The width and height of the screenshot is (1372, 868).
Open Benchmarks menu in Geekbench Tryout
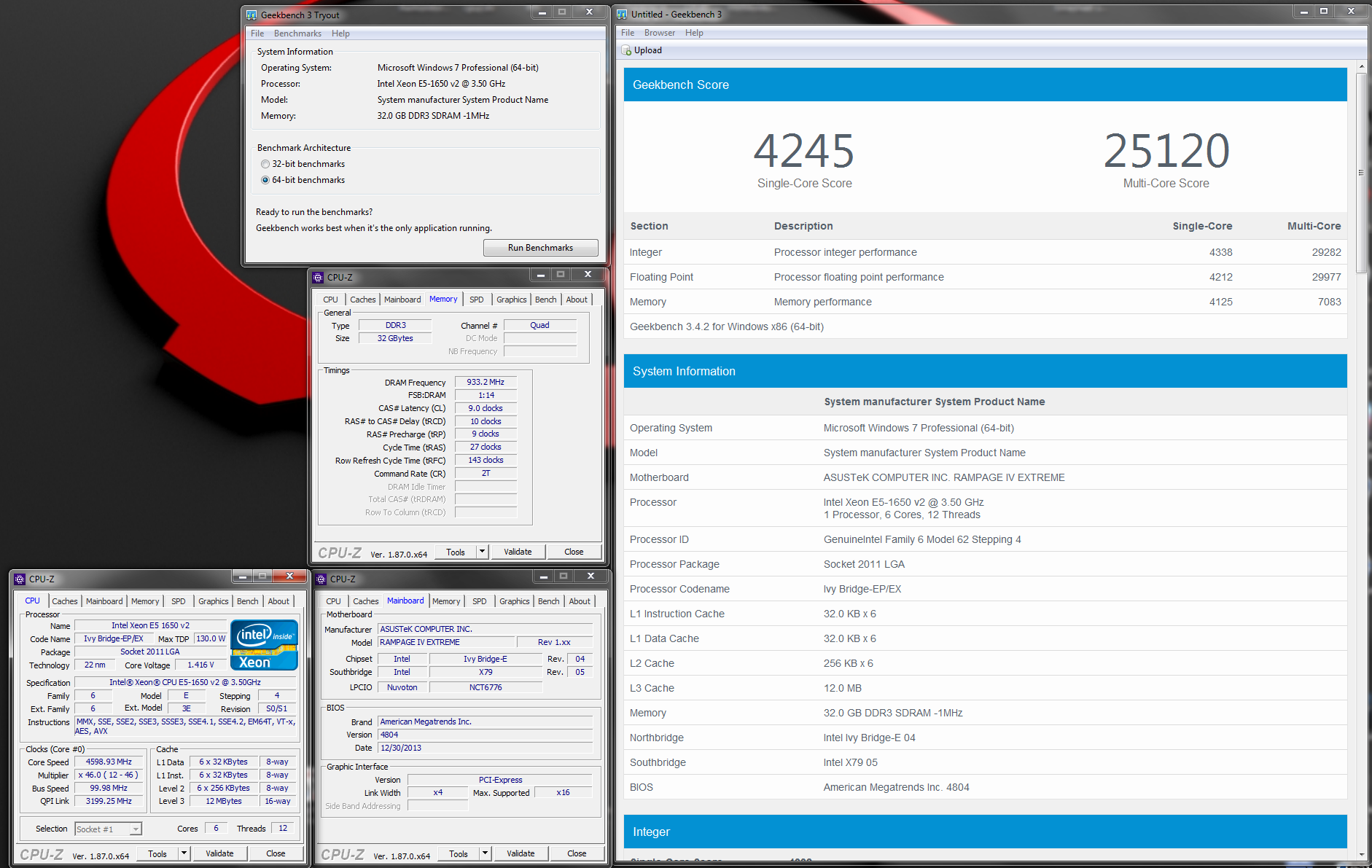(297, 34)
